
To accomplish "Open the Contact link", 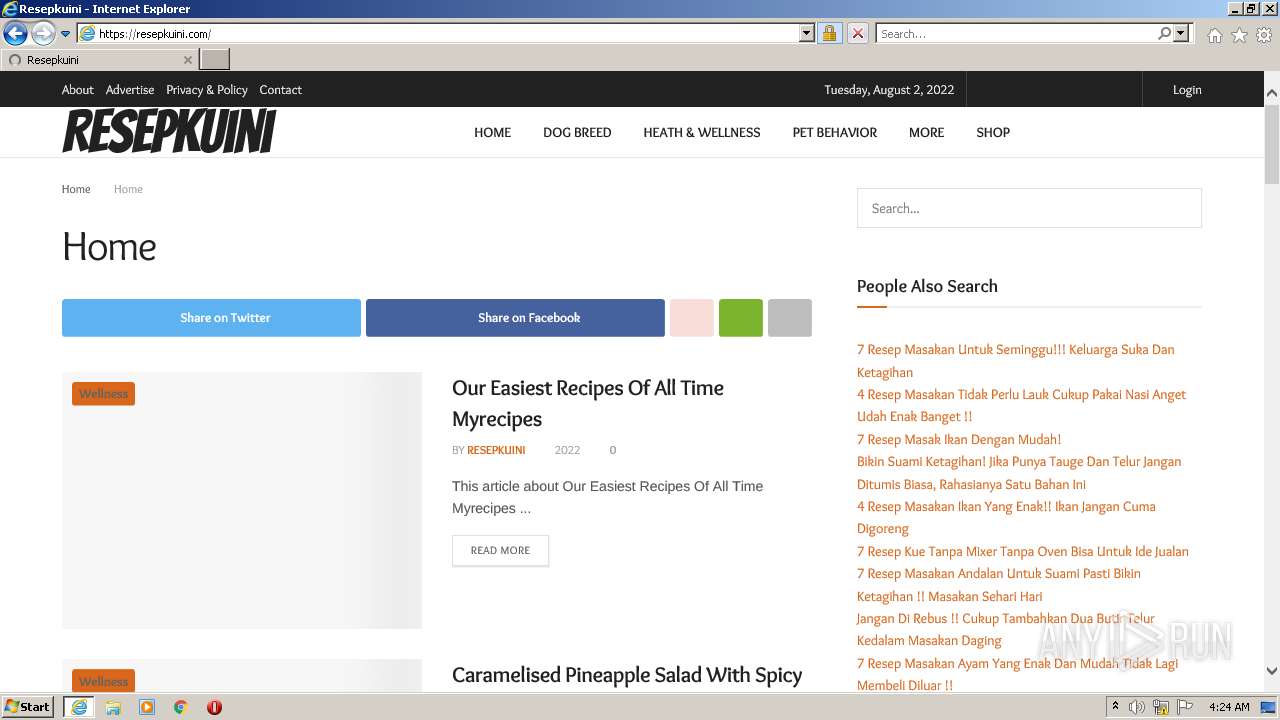I will [x=280, y=90].
